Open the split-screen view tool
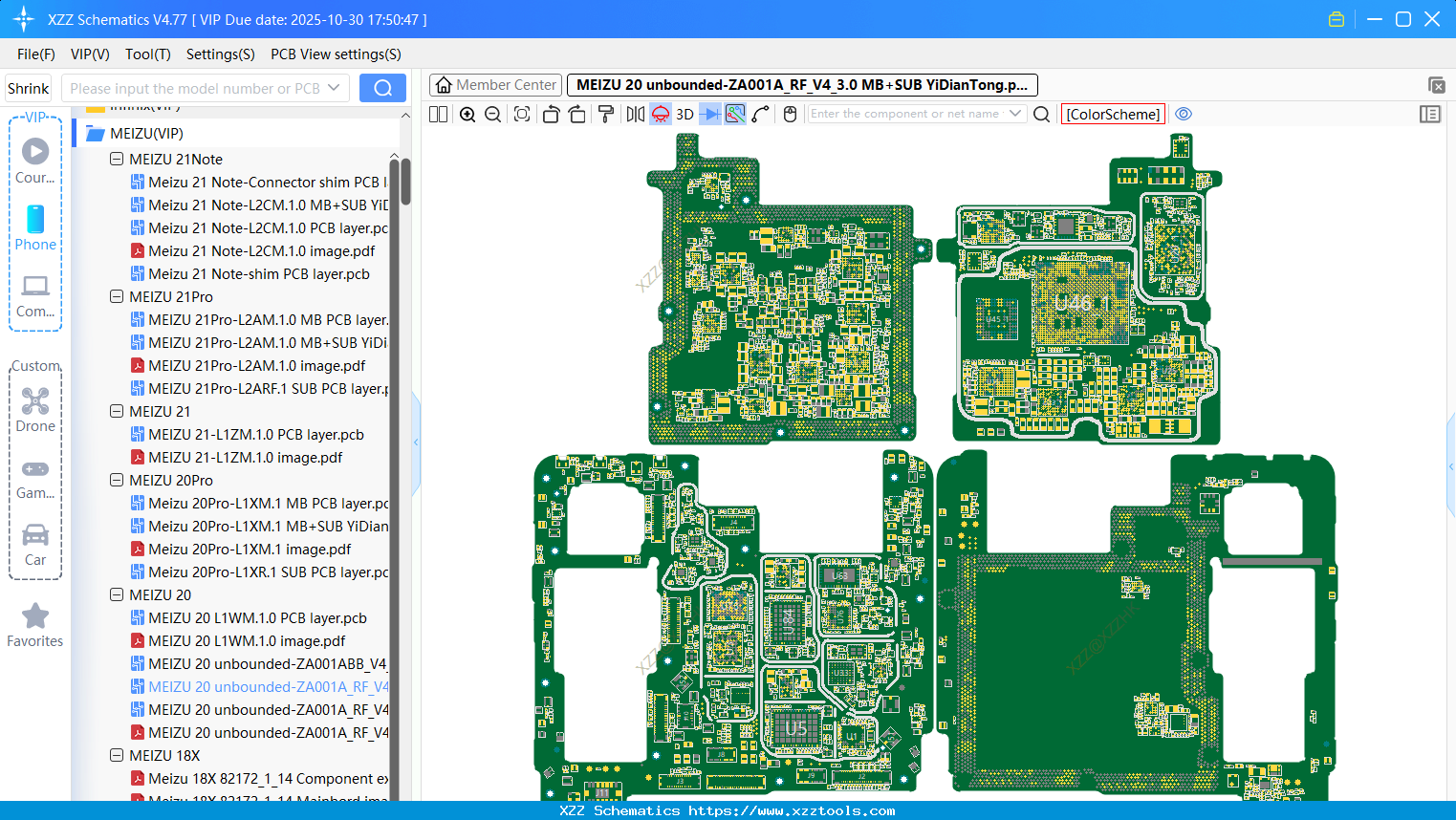The image size is (1456, 820). 437,114
